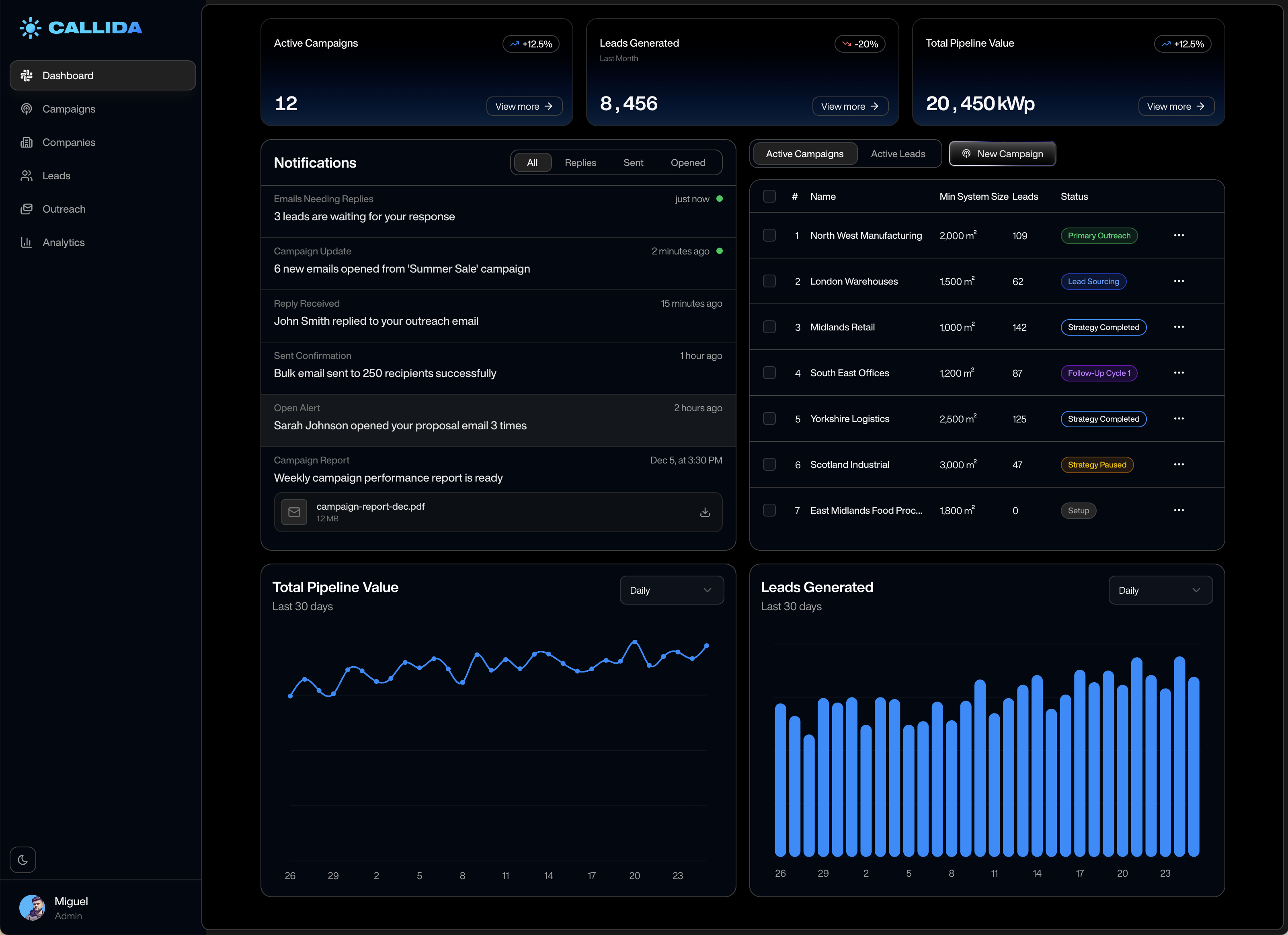The height and width of the screenshot is (935, 1288).
Task: Download the campaign-report-dec.pdf via download icon
Action: [705, 512]
